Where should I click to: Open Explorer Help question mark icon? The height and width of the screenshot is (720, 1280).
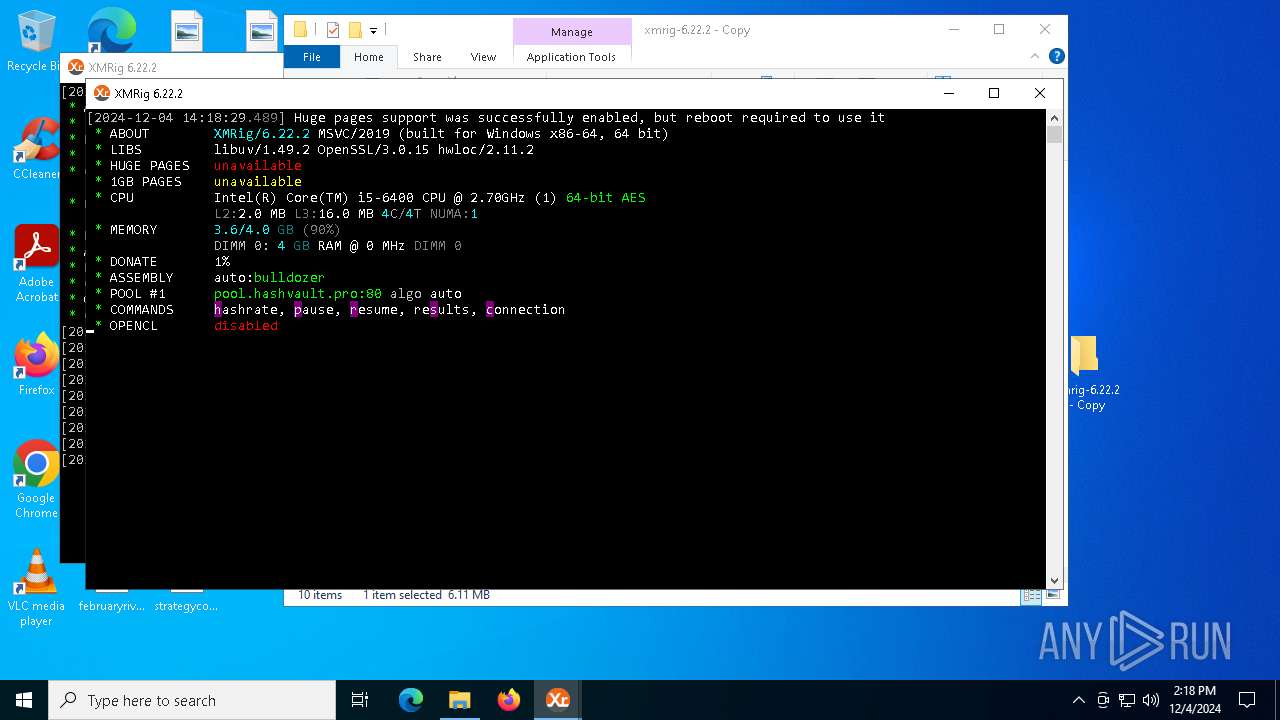1056,56
